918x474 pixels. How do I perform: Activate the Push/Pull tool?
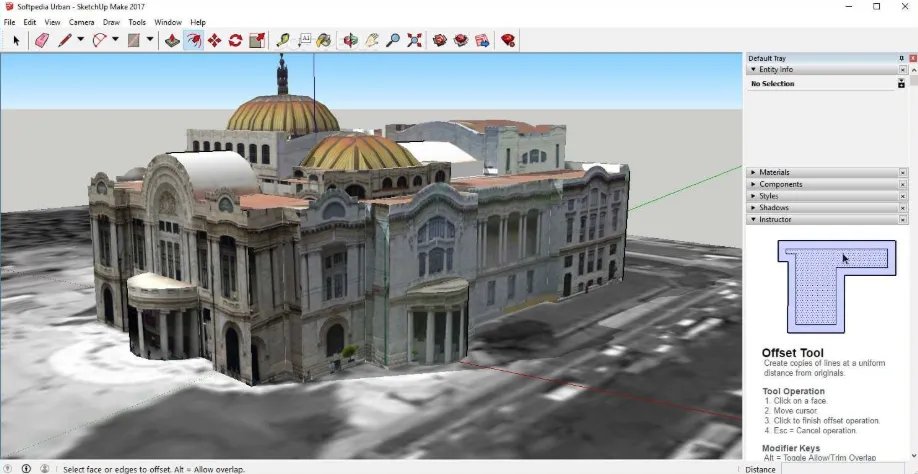point(172,40)
